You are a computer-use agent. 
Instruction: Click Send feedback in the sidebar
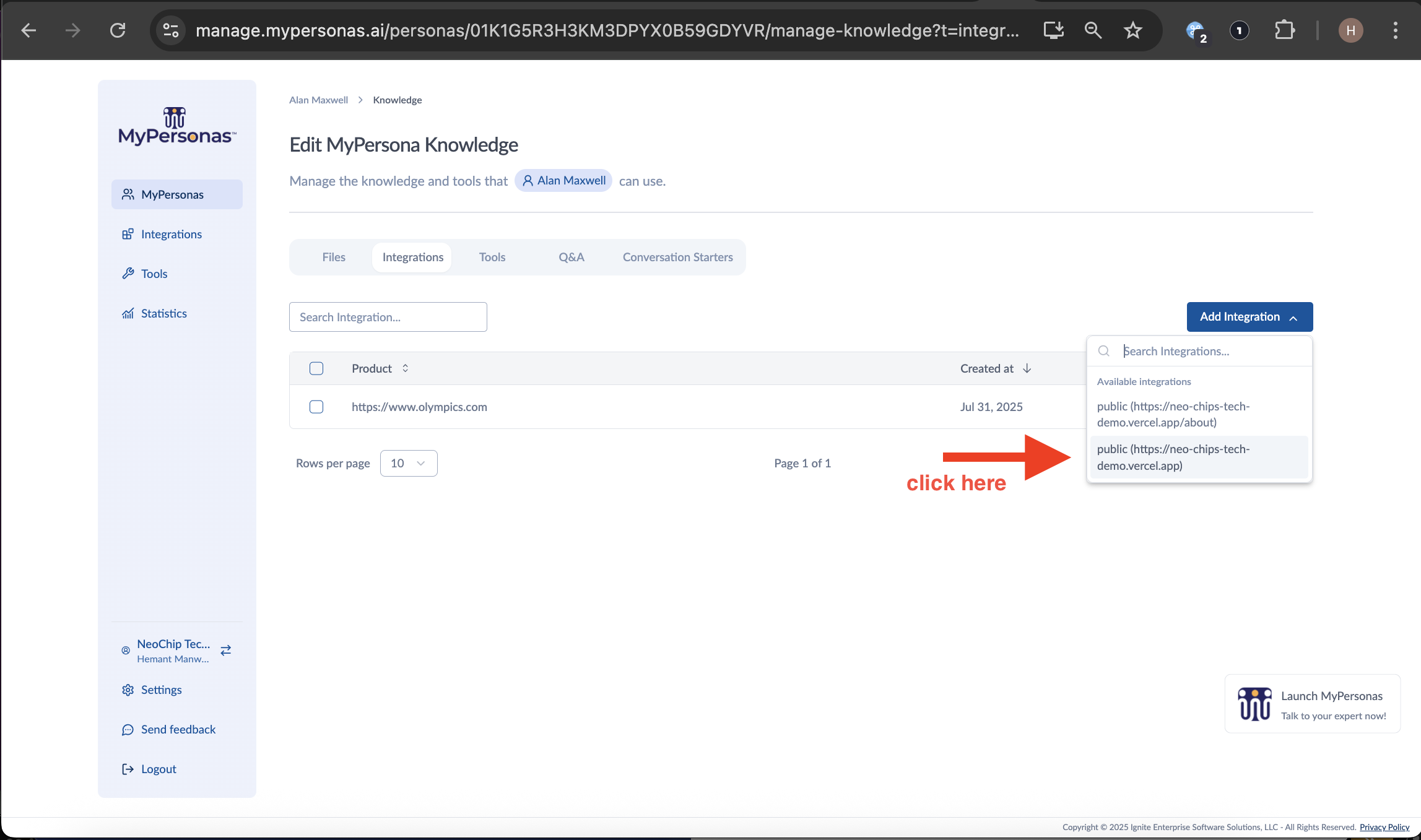click(x=177, y=729)
